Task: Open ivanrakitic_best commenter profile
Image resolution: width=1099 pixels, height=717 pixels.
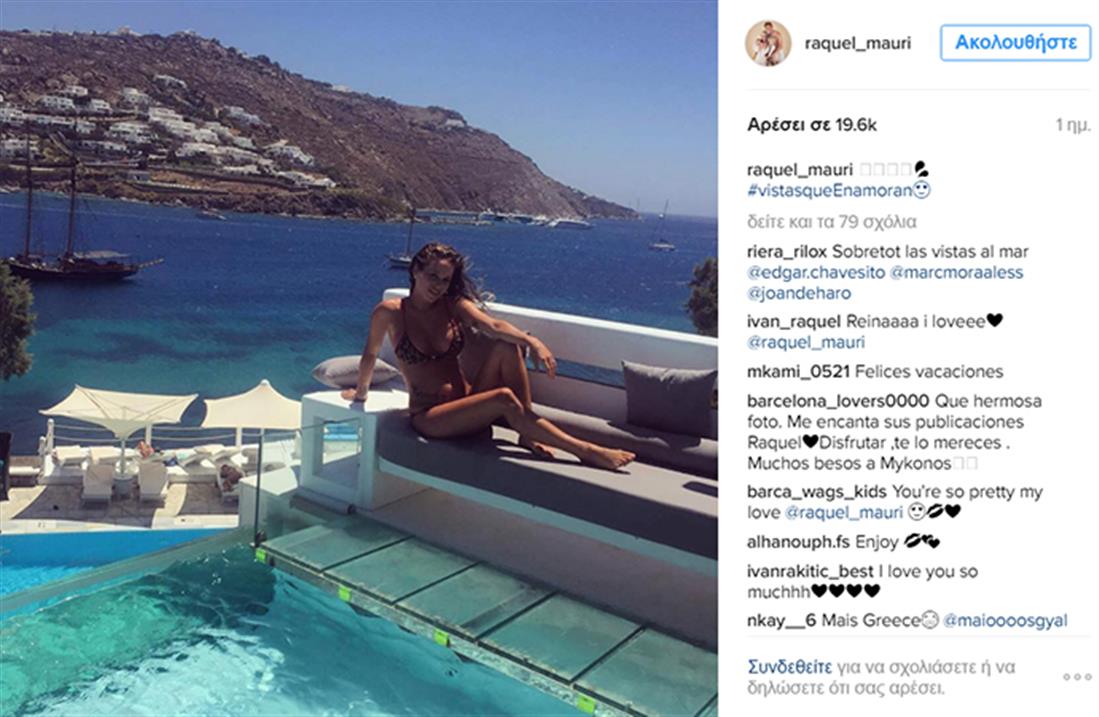Action: [x=810, y=571]
